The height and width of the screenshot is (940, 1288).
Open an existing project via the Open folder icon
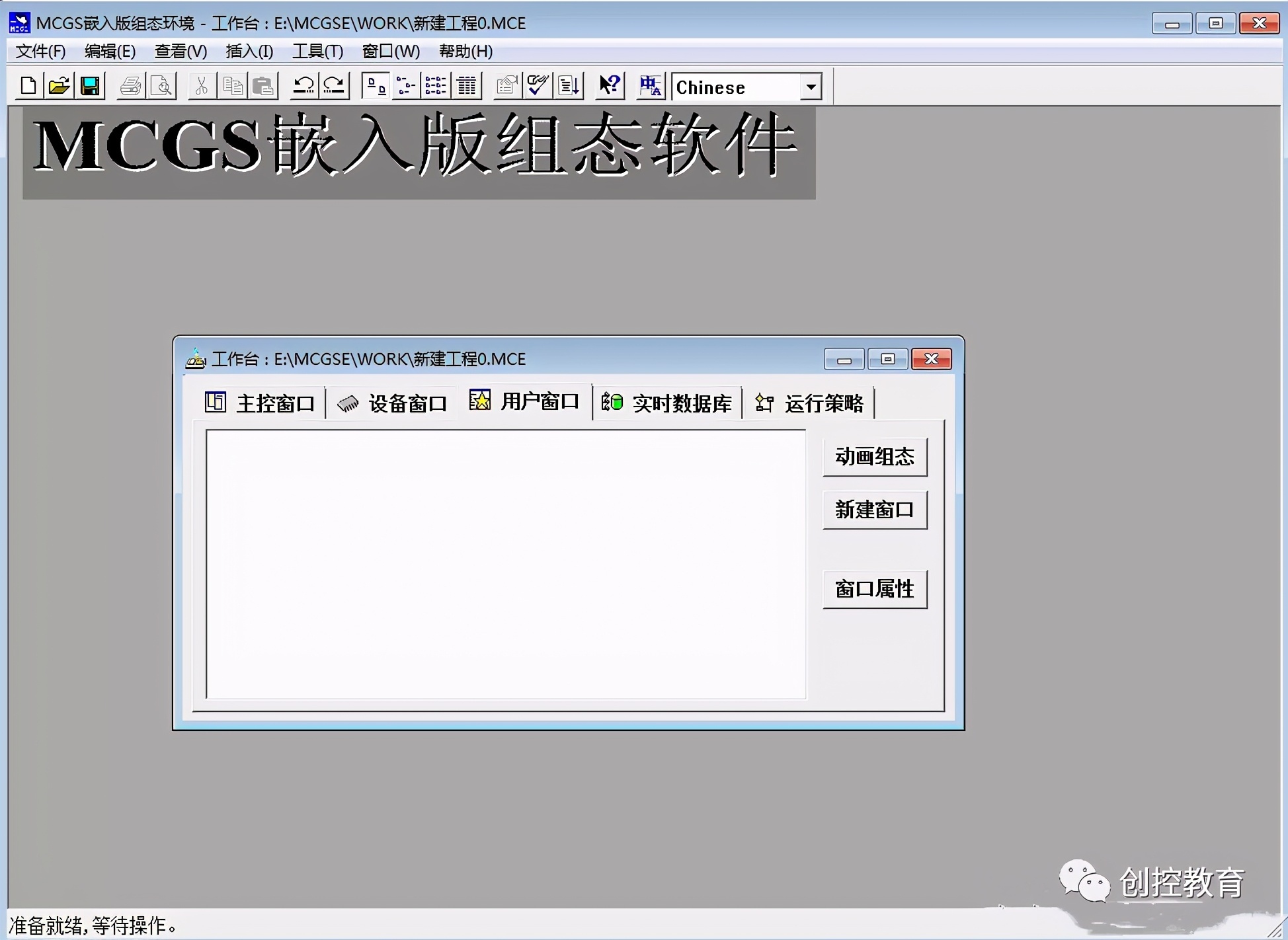59,85
